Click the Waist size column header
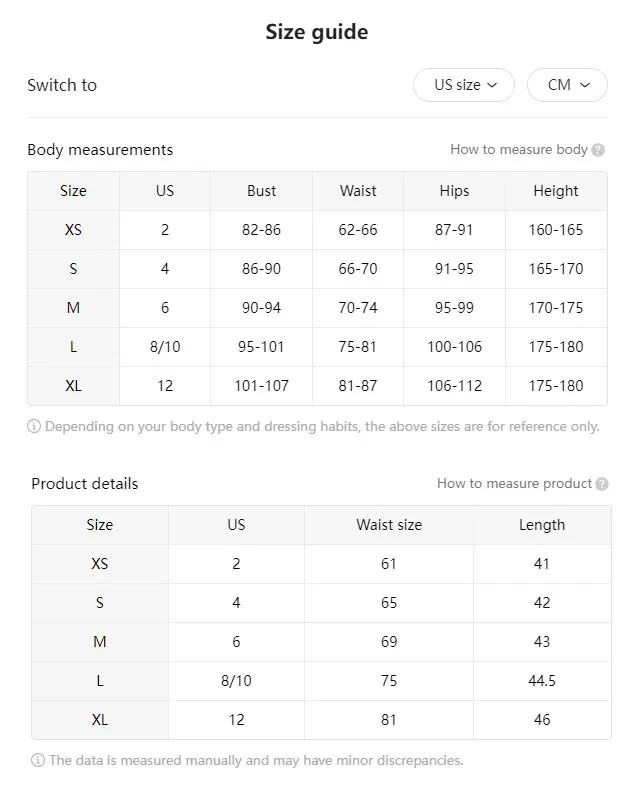Viewport: 640px width, 800px height. [x=389, y=525]
